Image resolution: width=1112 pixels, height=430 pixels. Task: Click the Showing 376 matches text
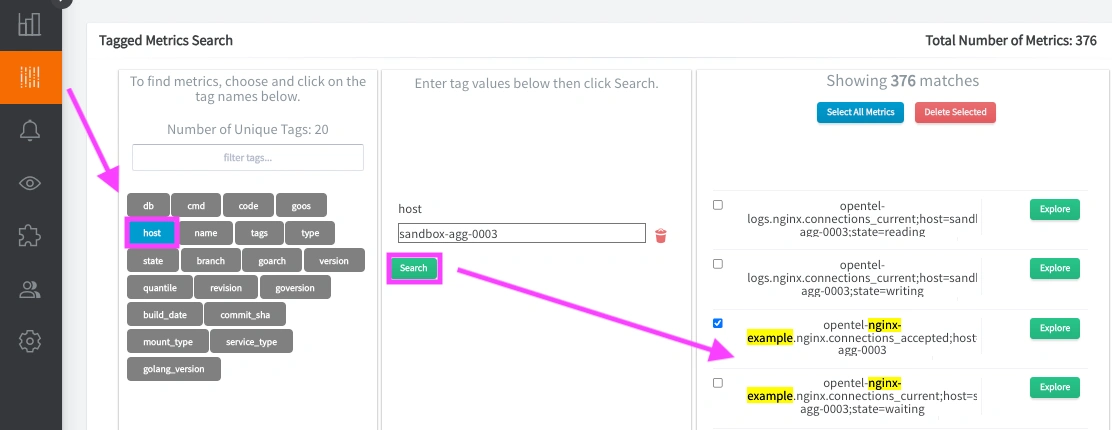[903, 81]
